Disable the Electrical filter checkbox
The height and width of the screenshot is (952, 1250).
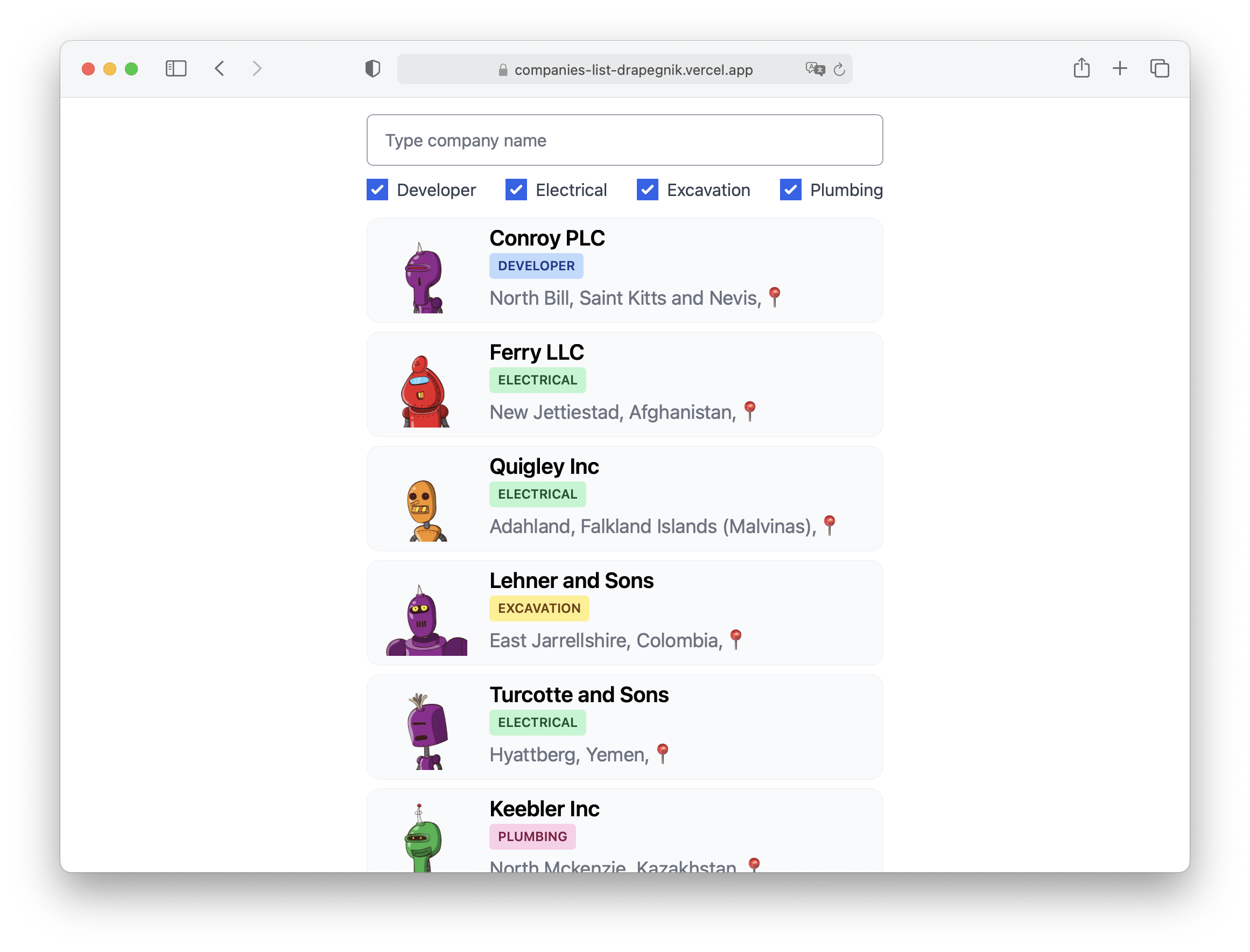[x=516, y=190]
